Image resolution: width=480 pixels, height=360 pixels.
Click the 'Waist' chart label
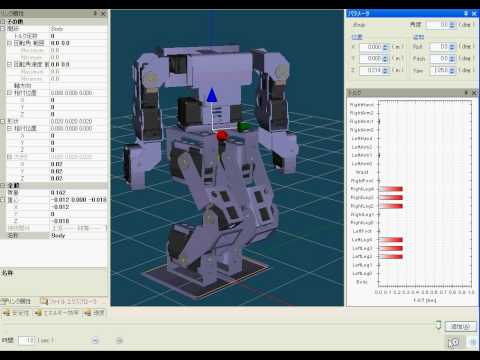click(362, 172)
